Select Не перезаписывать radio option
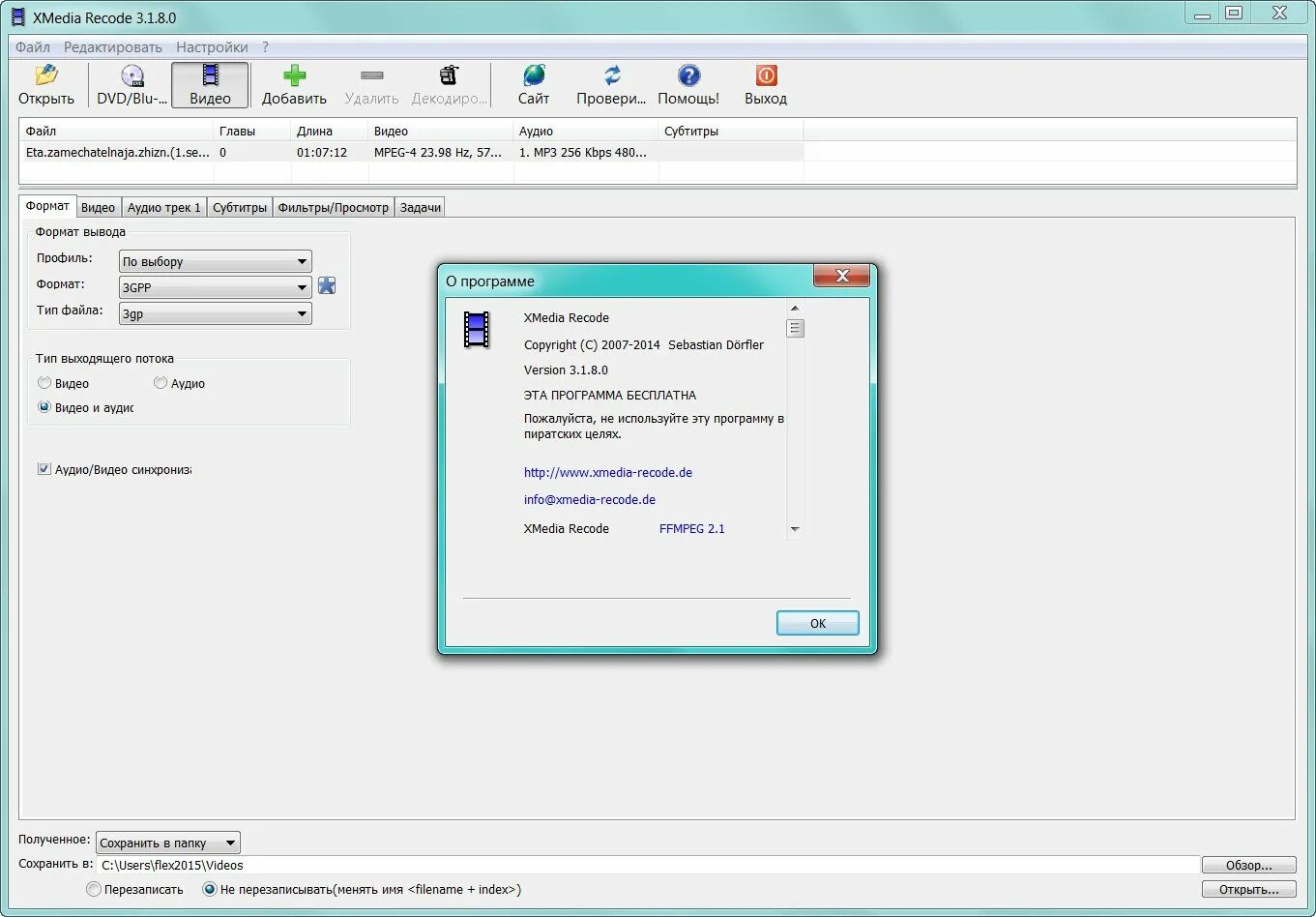 (210, 889)
